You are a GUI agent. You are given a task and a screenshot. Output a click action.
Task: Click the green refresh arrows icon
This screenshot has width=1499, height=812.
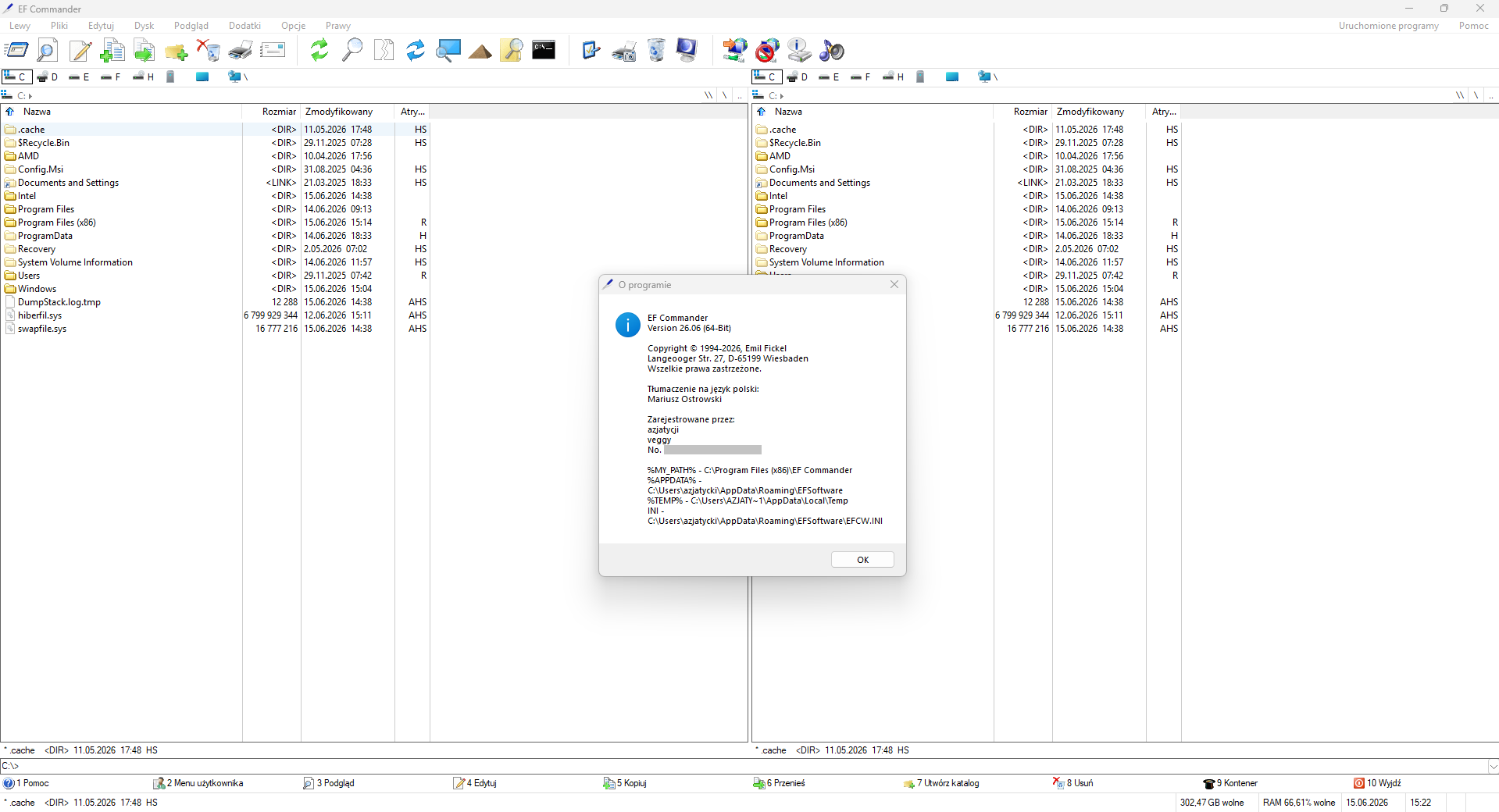319,51
